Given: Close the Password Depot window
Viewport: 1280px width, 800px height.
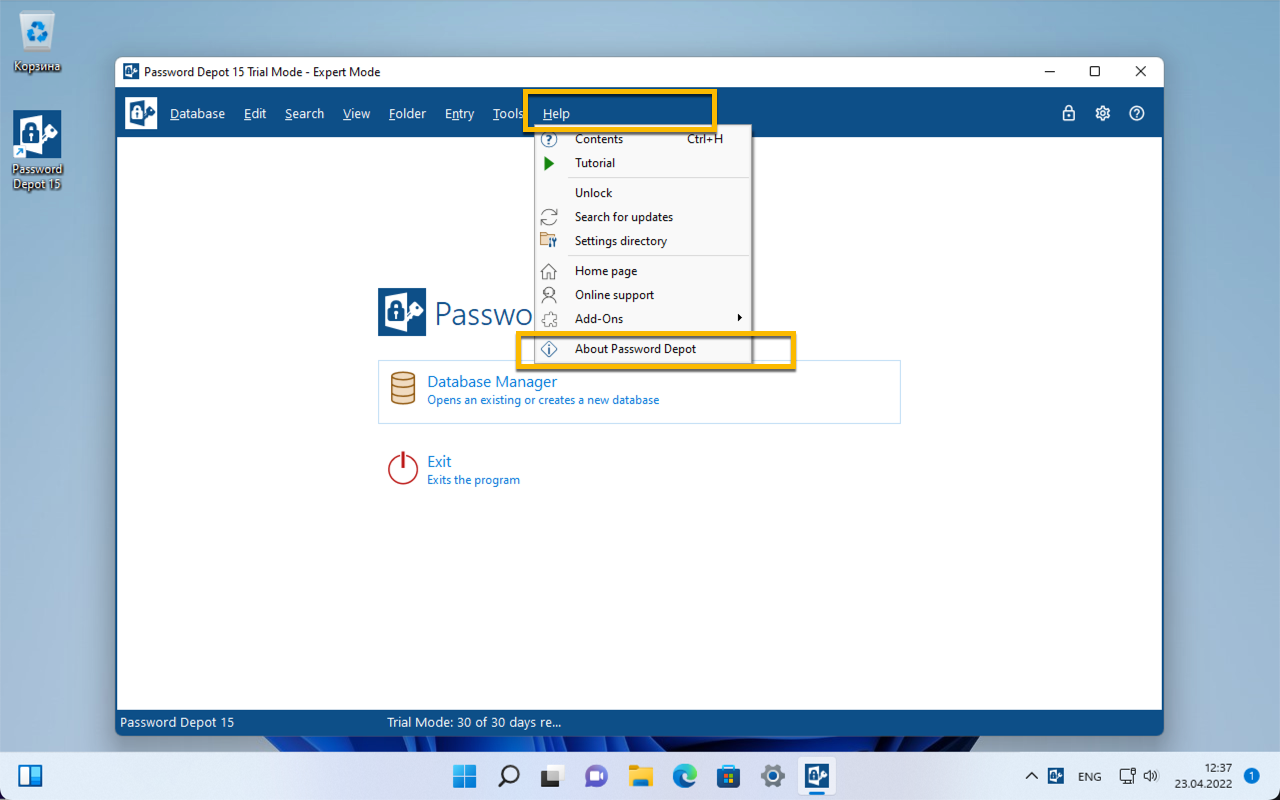Looking at the screenshot, I should (1140, 72).
